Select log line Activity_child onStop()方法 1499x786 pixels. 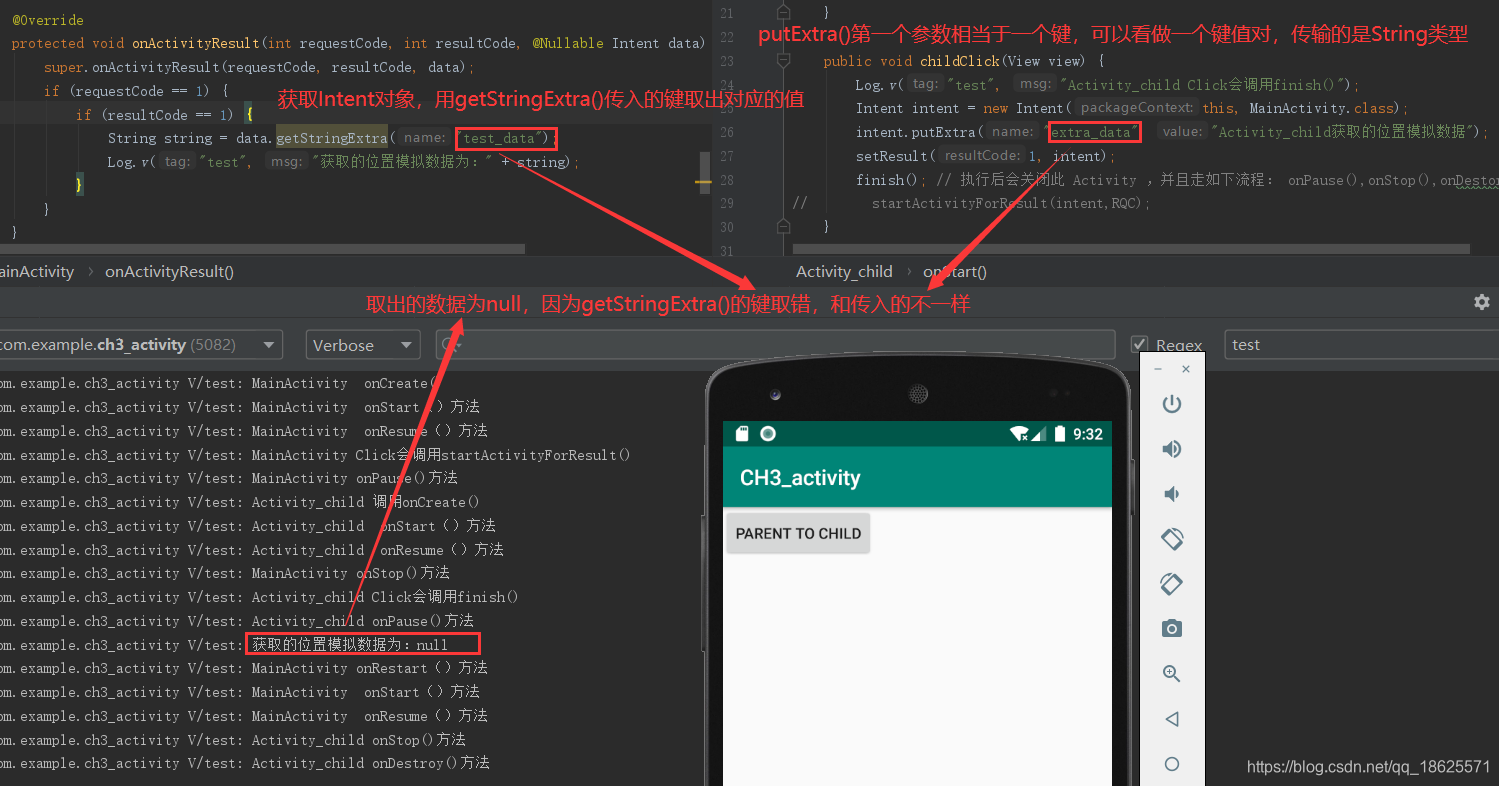[x=233, y=740]
